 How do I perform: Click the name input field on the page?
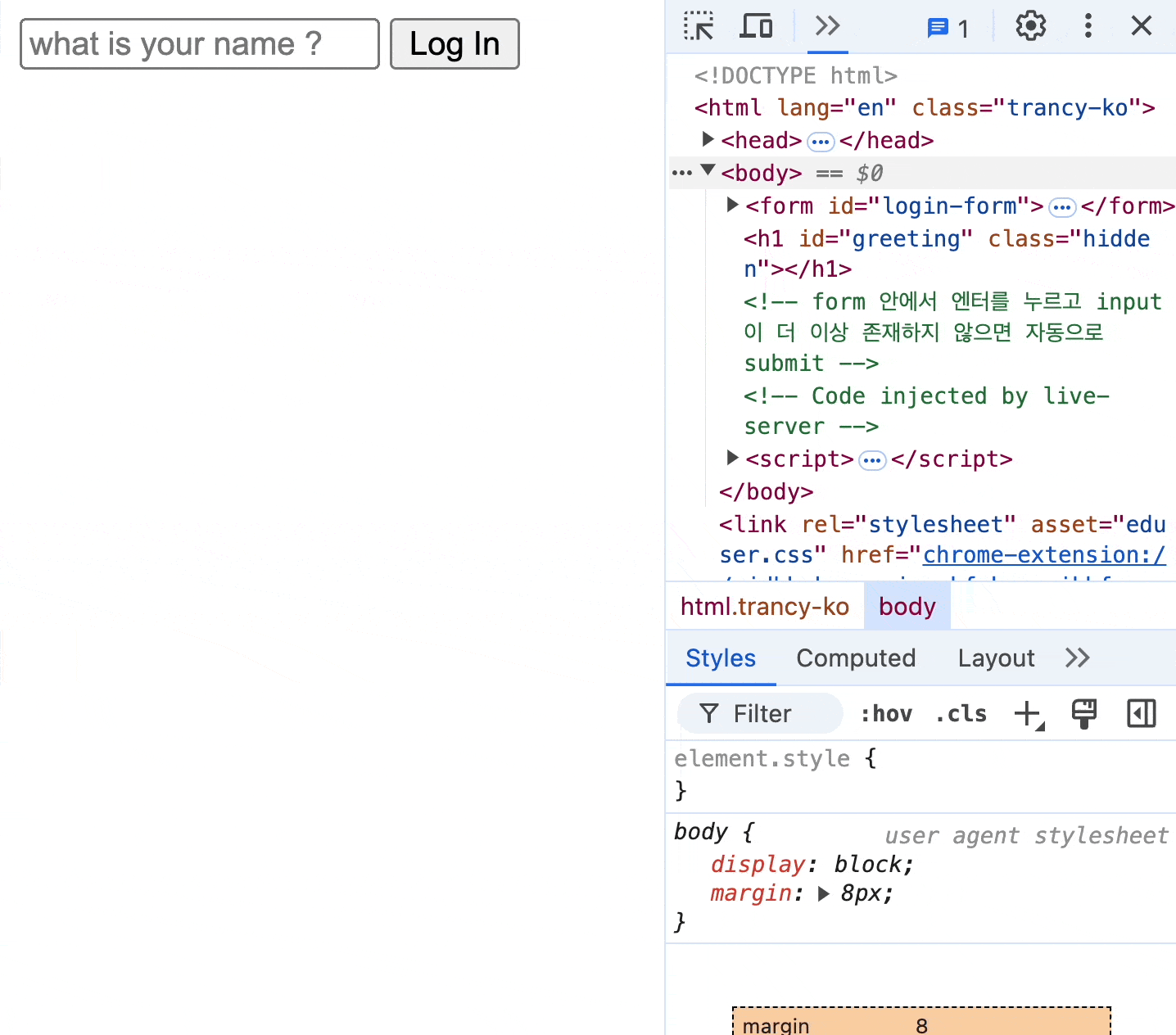click(x=200, y=44)
